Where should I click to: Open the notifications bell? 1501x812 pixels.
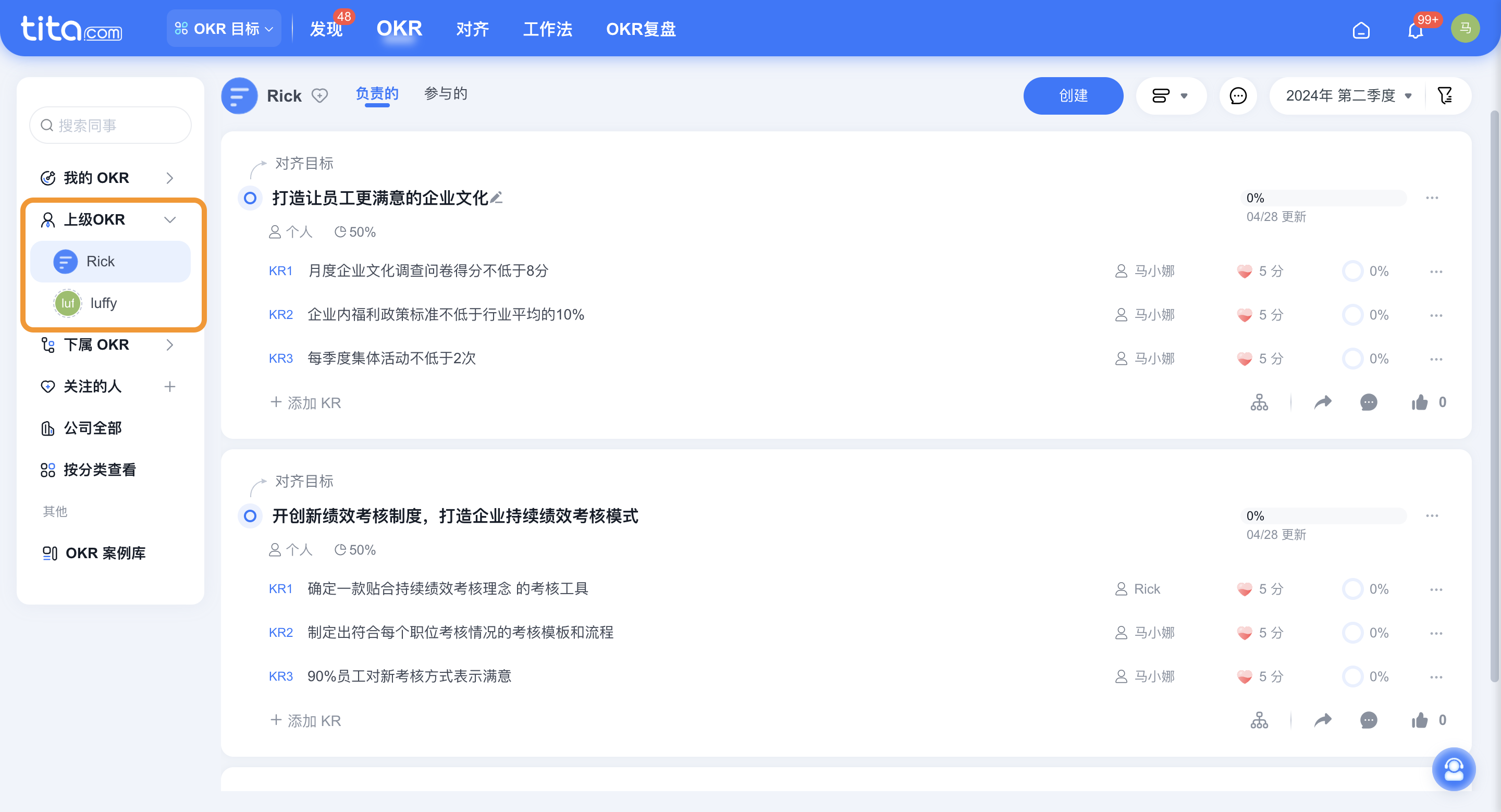click(1416, 29)
